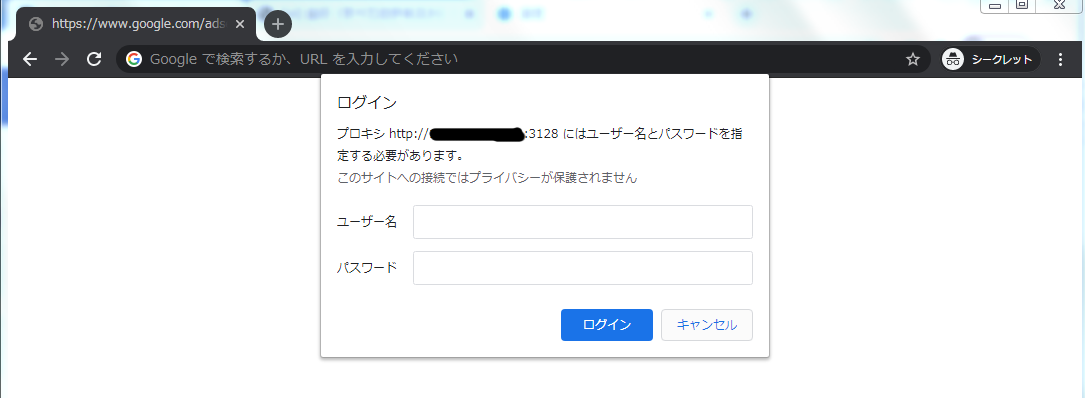Click the キャンセル button
The image size is (1085, 398).
point(706,325)
